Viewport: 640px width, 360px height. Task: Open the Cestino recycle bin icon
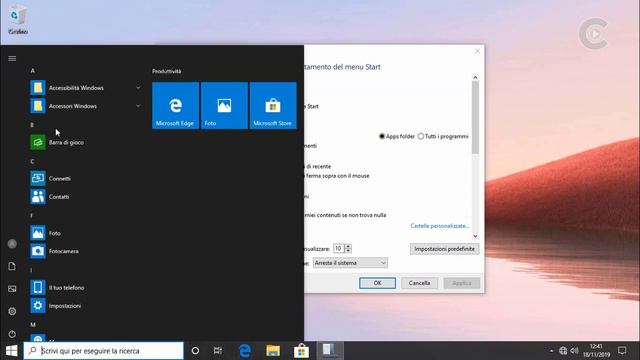[18, 19]
